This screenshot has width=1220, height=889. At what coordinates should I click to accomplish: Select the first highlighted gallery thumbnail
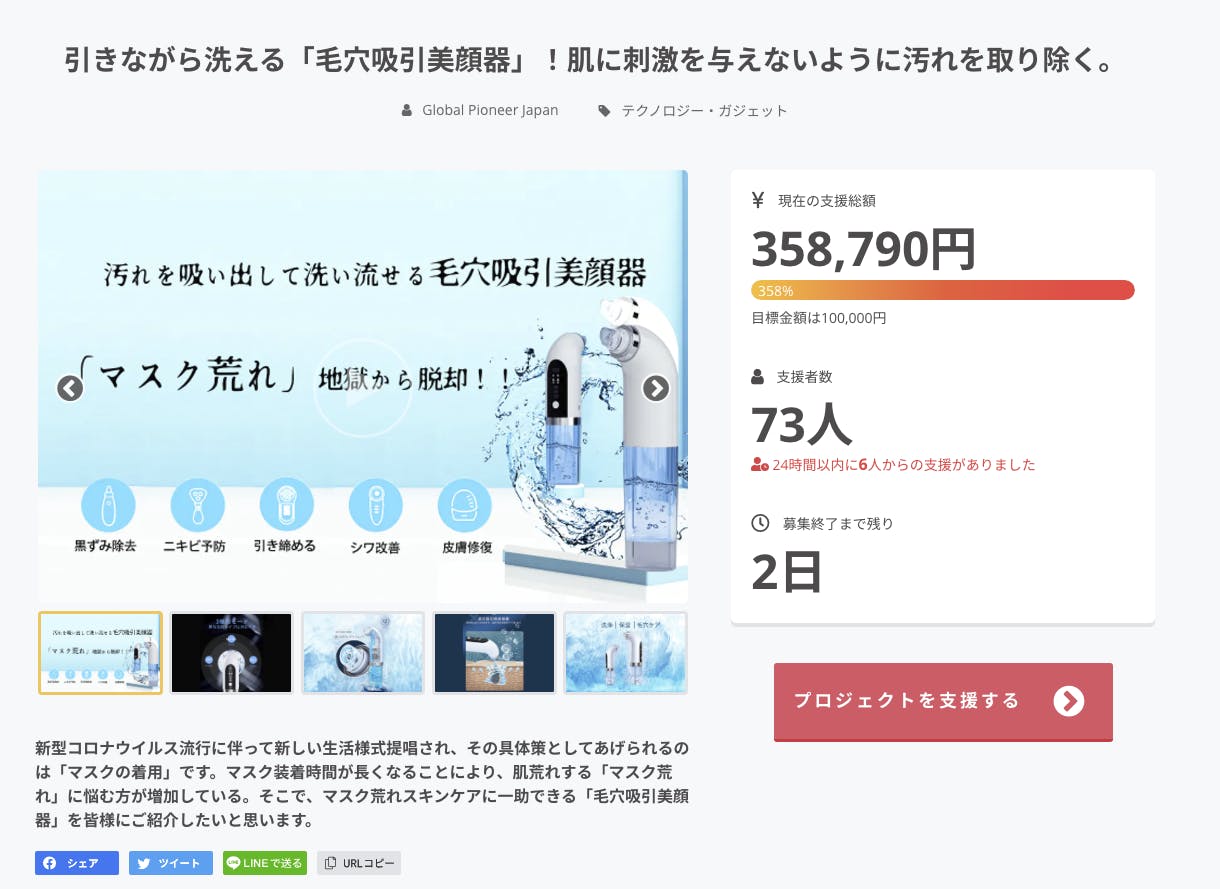100,653
